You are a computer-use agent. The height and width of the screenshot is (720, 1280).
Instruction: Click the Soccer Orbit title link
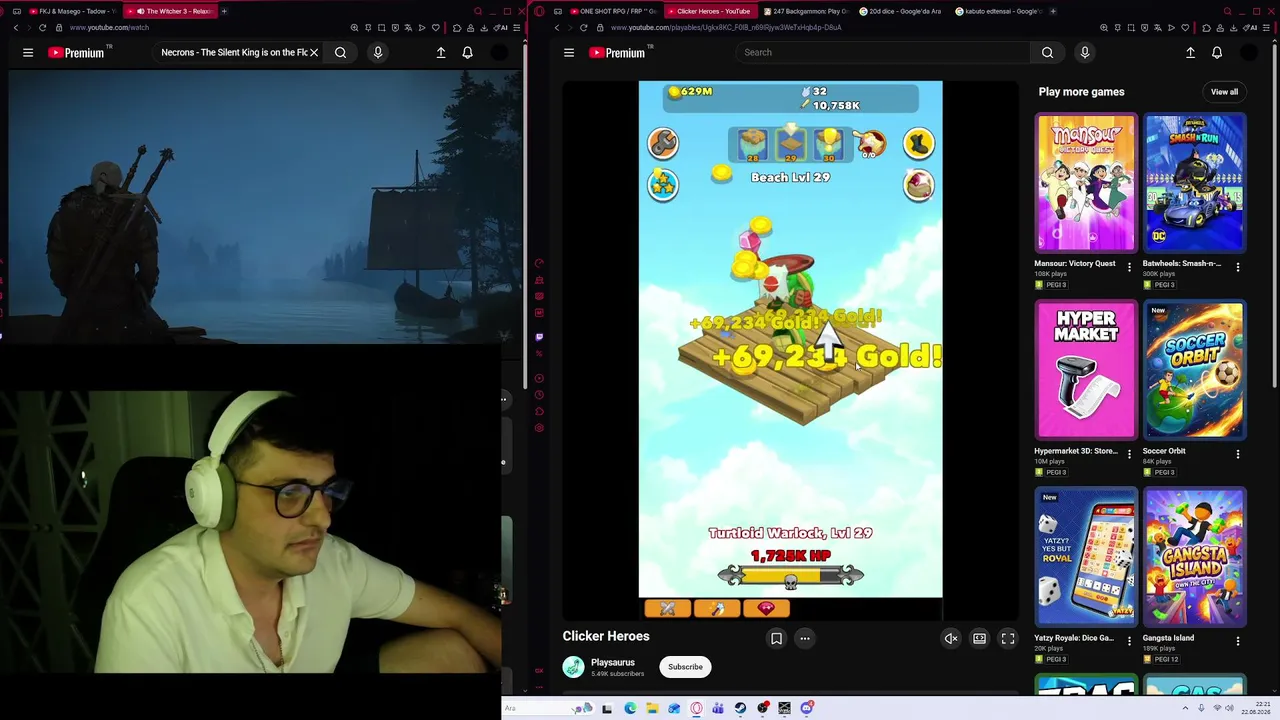click(x=1164, y=451)
